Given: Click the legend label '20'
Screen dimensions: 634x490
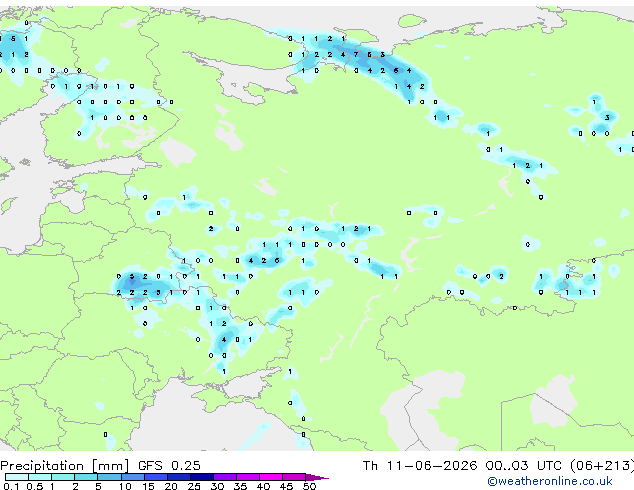Looking at the screenshot, I should [x=171, y=486].
